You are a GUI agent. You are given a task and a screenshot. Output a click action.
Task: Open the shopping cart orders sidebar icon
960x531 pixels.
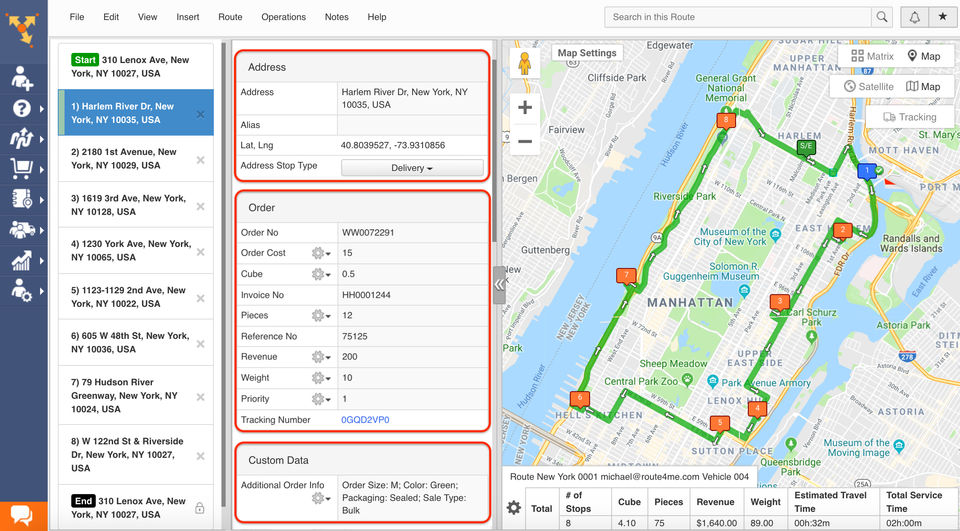pos(22,168)
